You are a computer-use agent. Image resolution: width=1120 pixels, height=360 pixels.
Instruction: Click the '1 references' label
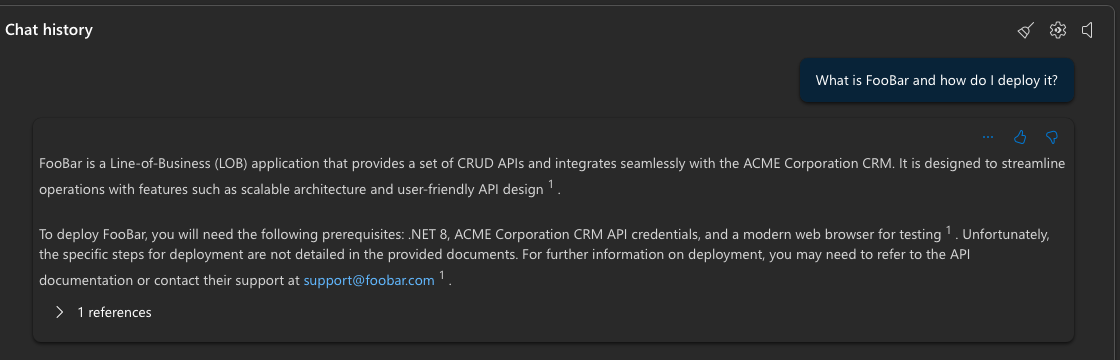click(114, 312)
